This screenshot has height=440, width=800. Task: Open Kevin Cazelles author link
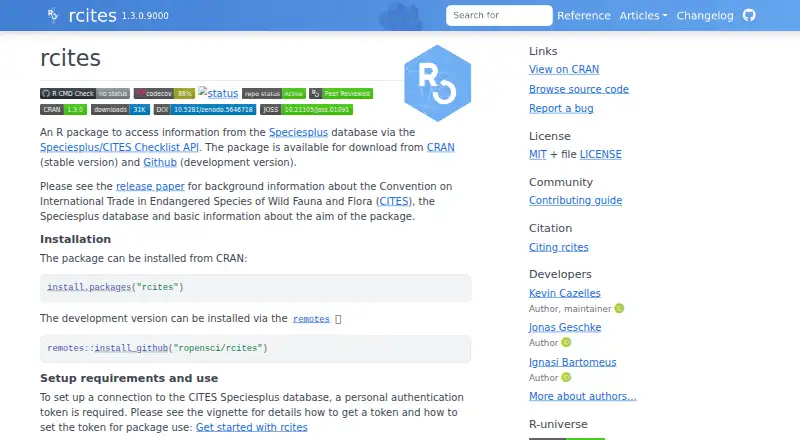tap(565, 293)
